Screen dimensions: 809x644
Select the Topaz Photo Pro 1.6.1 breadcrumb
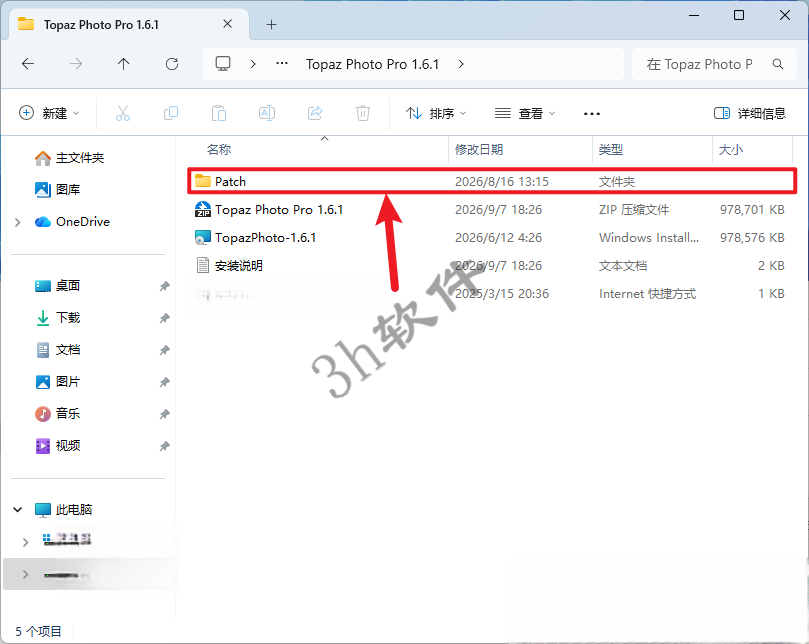click(372, 64)
